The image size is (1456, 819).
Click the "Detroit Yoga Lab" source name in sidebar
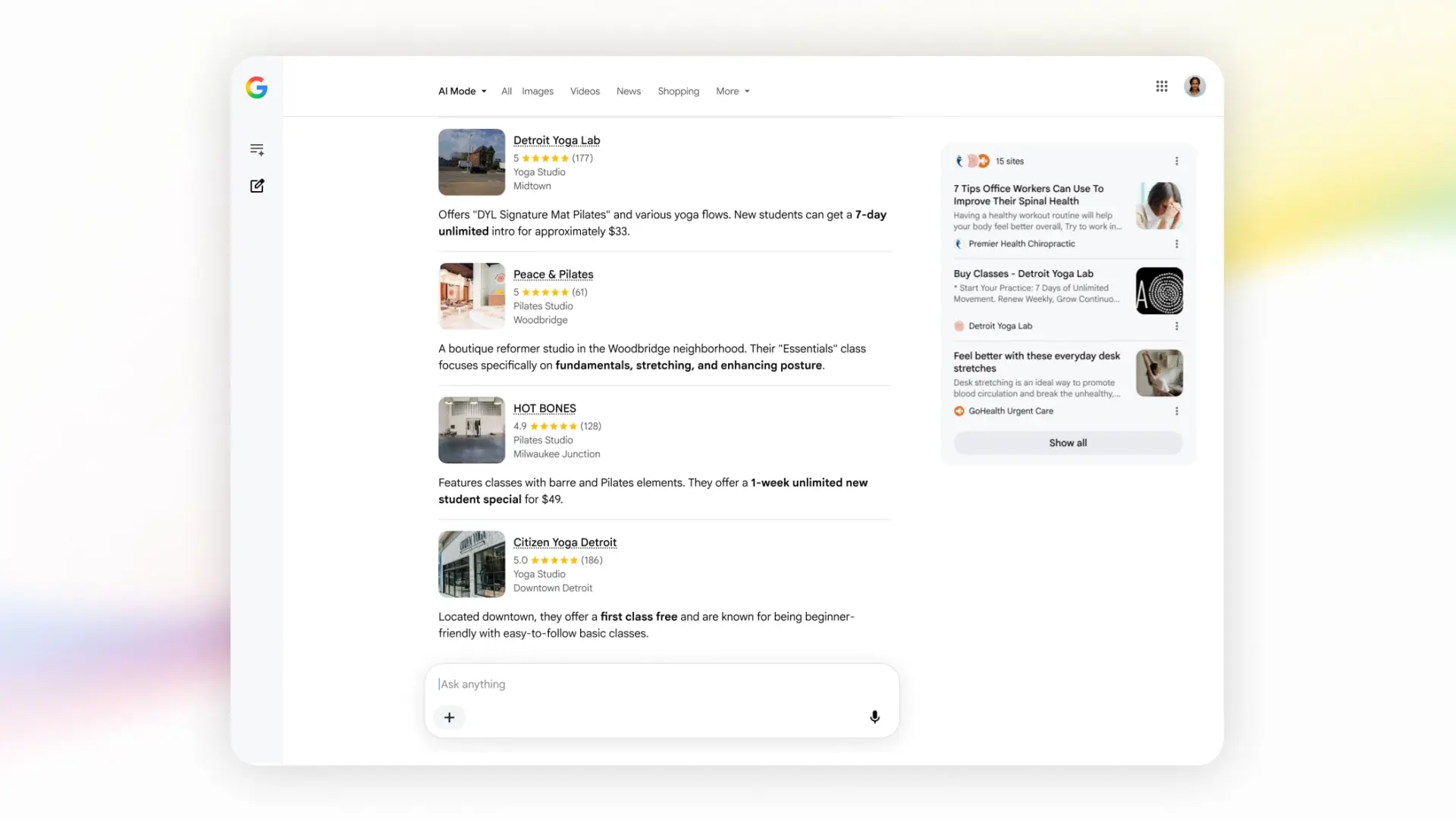click(1000, 326)
